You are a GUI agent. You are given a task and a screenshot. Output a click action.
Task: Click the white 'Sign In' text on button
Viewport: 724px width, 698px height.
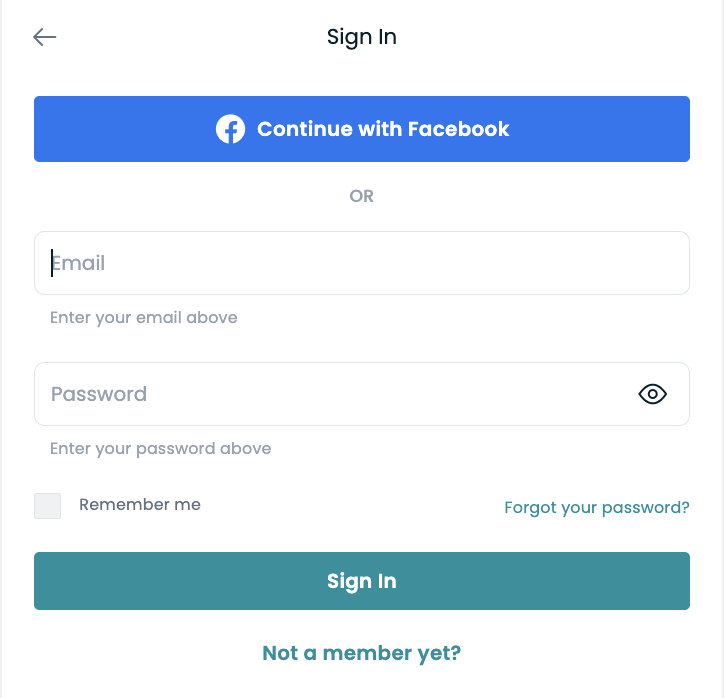[361, 581]
